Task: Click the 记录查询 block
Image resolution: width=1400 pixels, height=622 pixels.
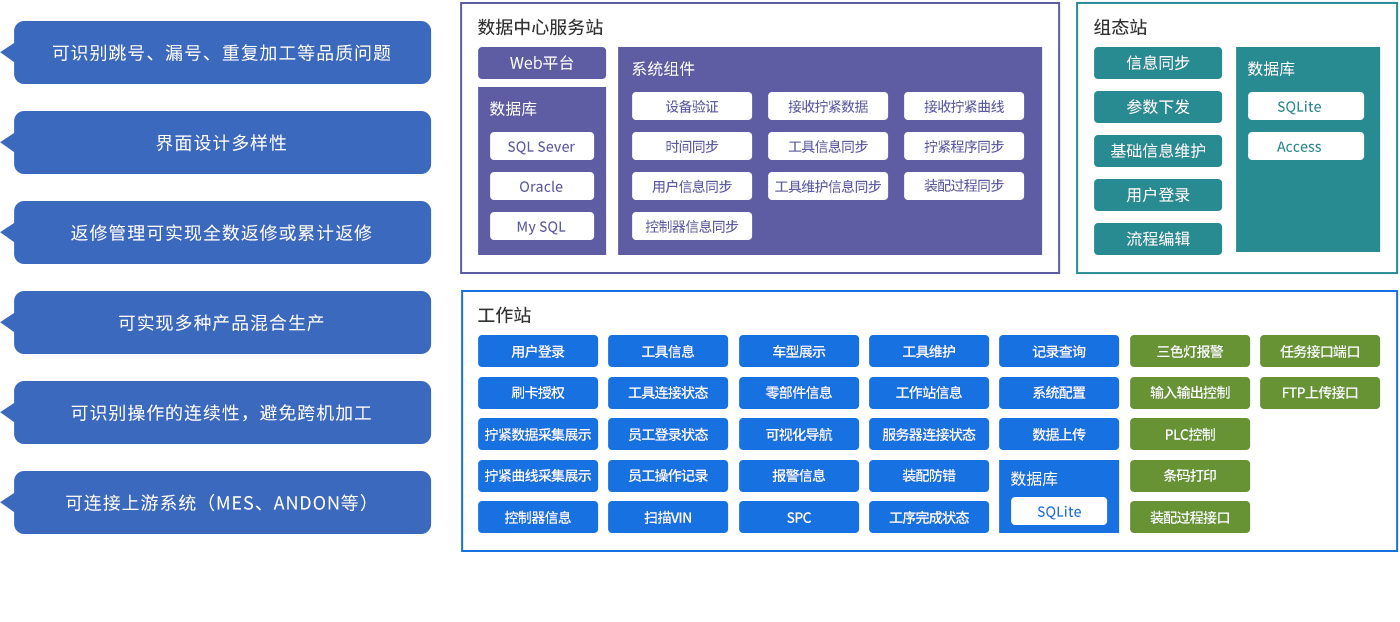Action: pyautogui.click(x=1059, y=351)
